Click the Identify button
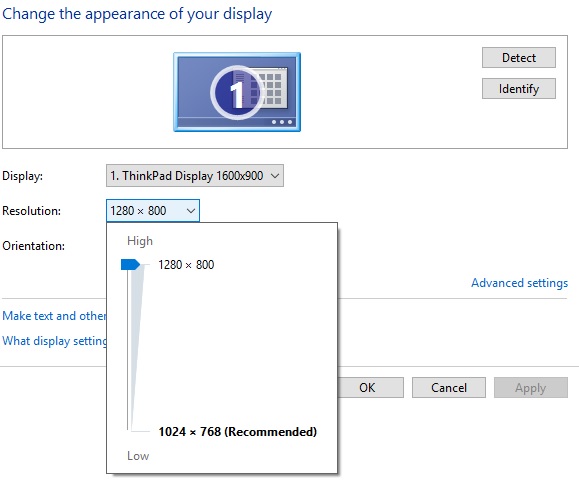 click(x=518, y=89)
